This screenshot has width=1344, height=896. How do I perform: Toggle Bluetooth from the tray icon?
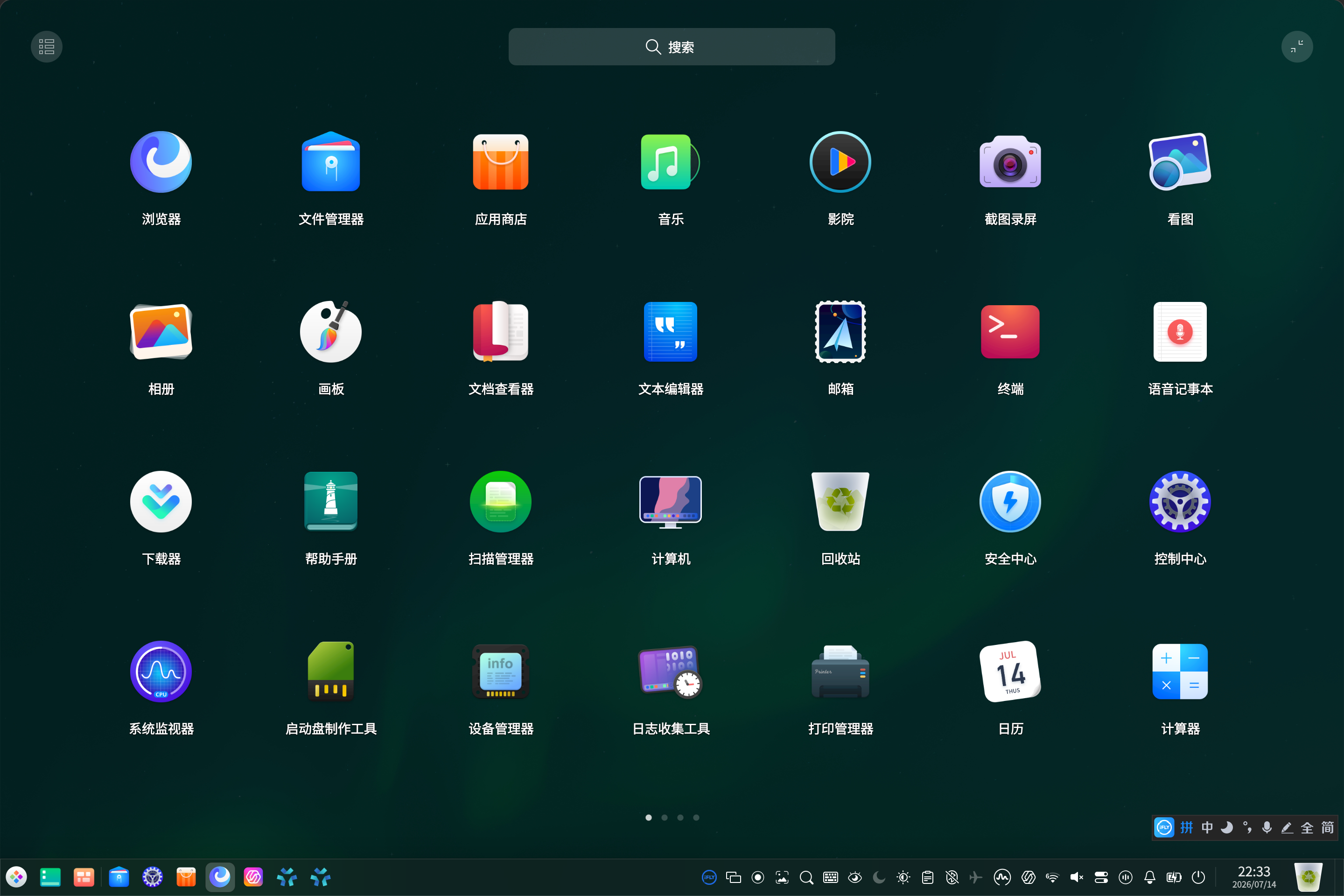(952, 877)
